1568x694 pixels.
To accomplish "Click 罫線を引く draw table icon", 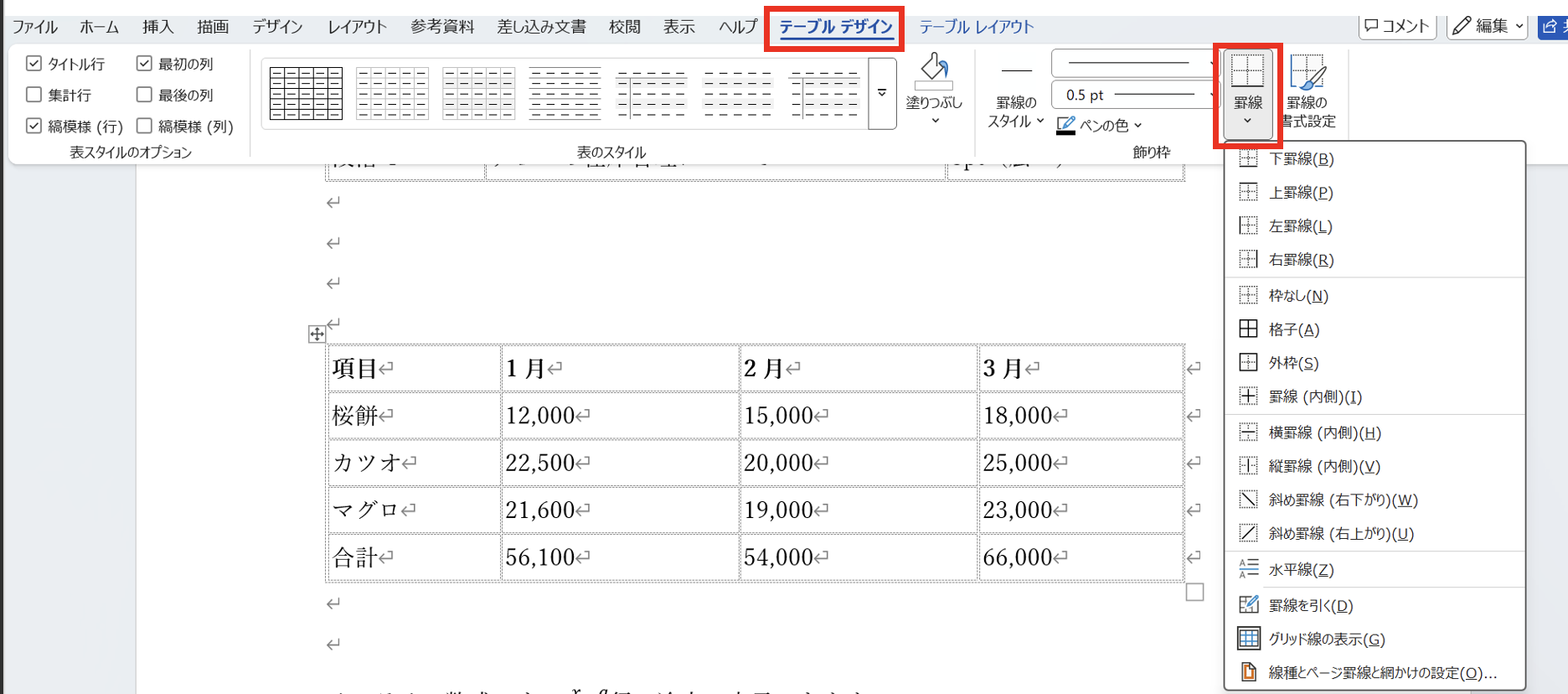I will [1248, 605].
